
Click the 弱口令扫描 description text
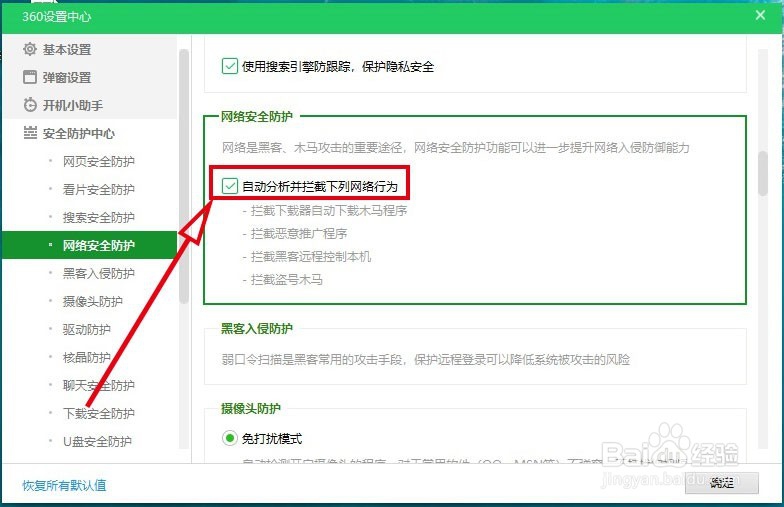coord(426,360)
